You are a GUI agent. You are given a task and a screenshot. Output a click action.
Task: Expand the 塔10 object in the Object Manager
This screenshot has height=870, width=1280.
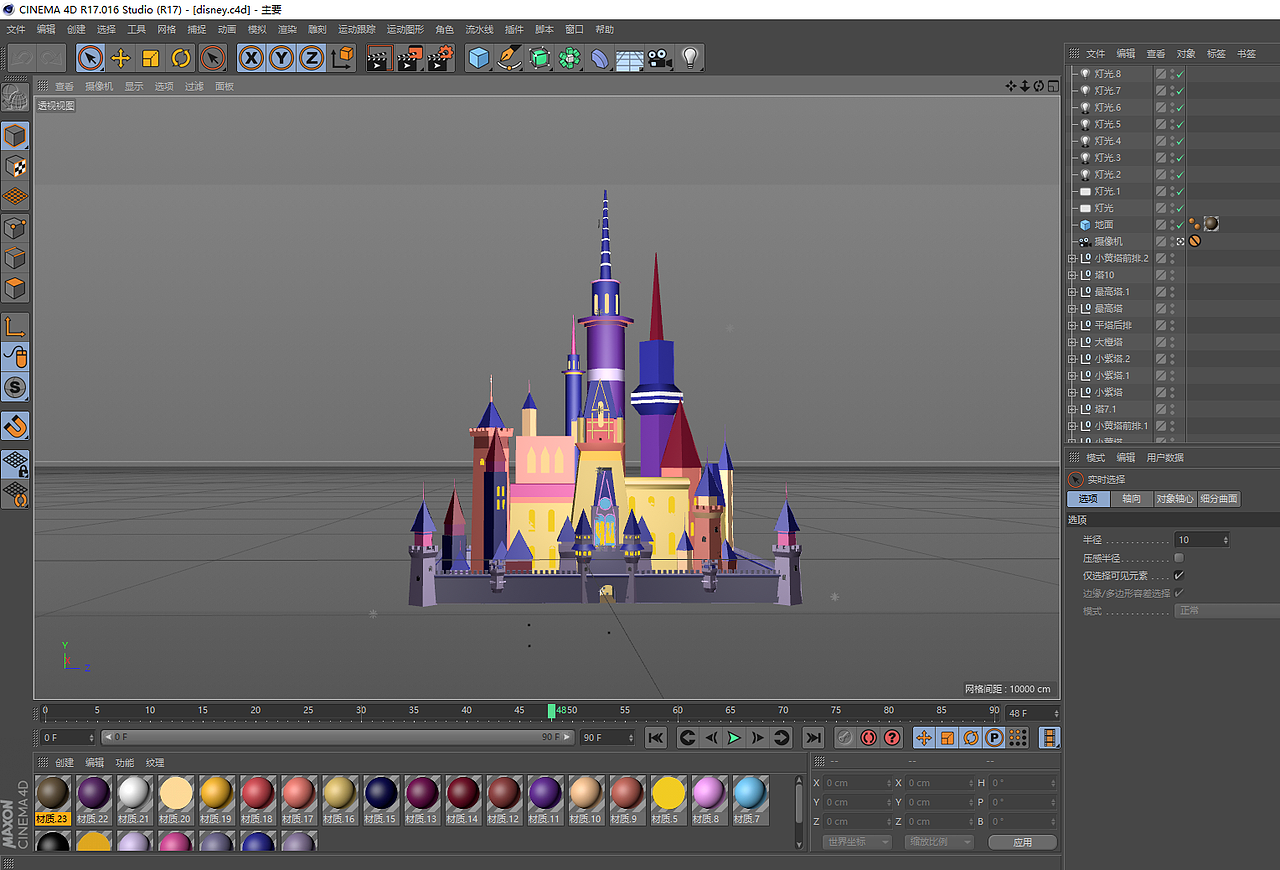[x=1071, y=274]
